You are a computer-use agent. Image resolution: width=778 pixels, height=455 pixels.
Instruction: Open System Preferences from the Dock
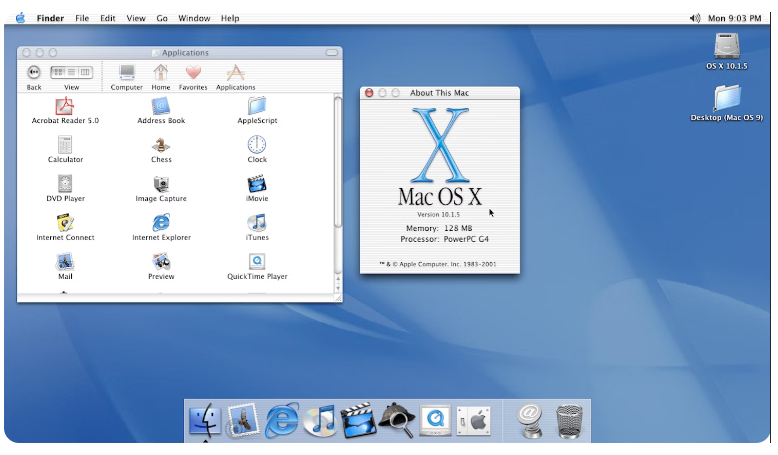(473, 421)
